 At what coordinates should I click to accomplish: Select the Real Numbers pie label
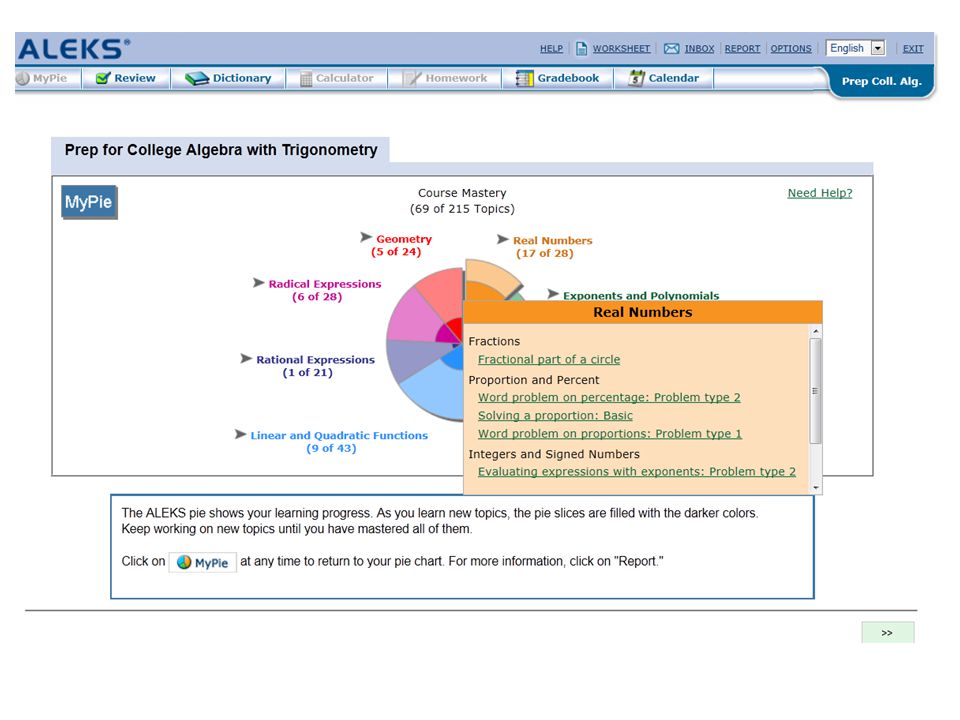pos(552,247)
